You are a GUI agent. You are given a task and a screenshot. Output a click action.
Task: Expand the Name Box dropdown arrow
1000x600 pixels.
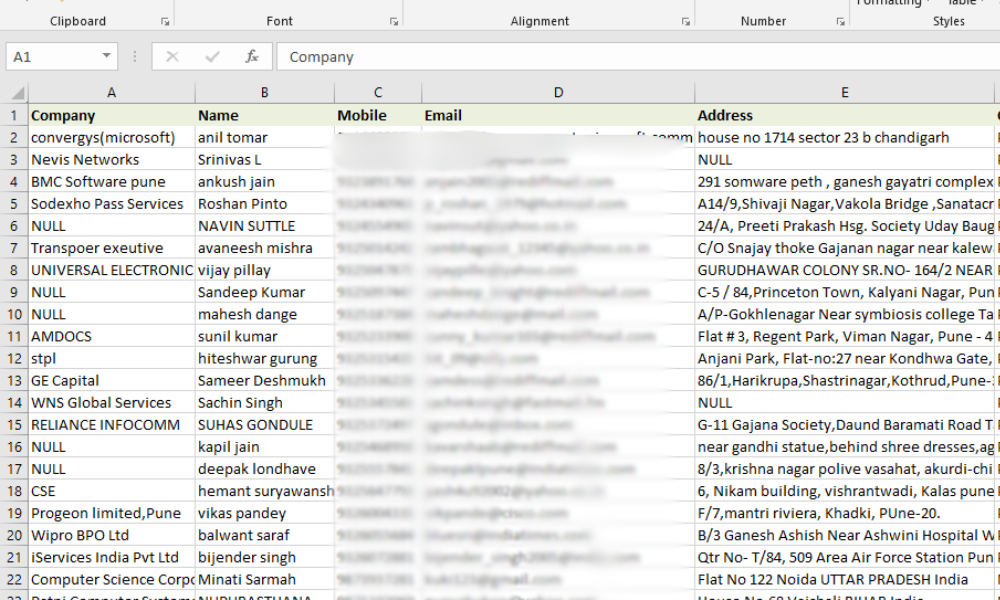coord(107,56)
